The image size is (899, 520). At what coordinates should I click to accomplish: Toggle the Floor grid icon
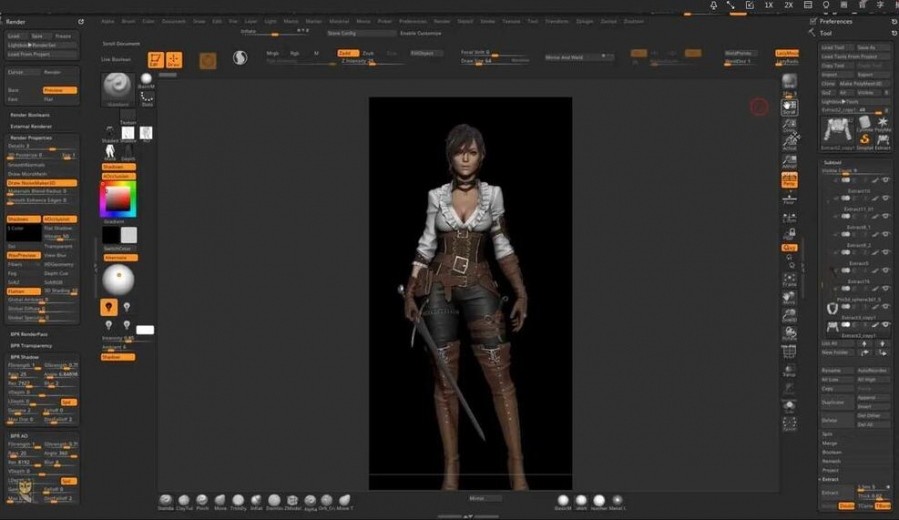[789, 198]
